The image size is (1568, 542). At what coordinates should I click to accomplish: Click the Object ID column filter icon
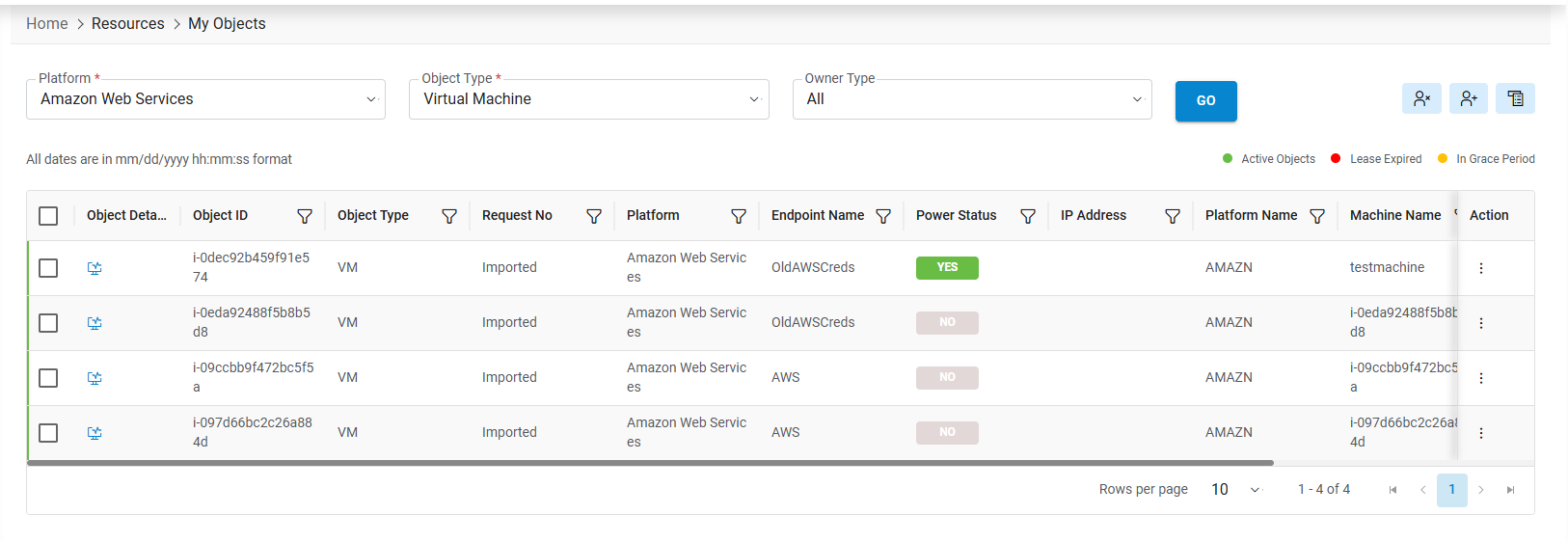click(305, 216)
